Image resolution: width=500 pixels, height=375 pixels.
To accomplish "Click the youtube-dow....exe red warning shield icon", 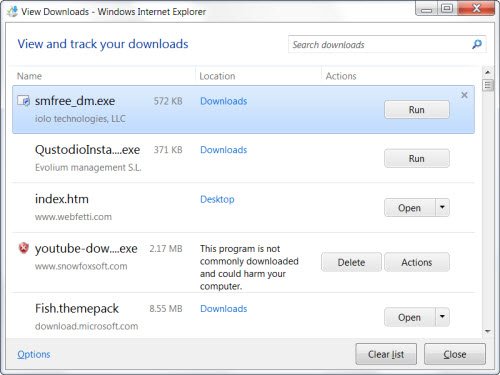I will click(x=24, y=248).
